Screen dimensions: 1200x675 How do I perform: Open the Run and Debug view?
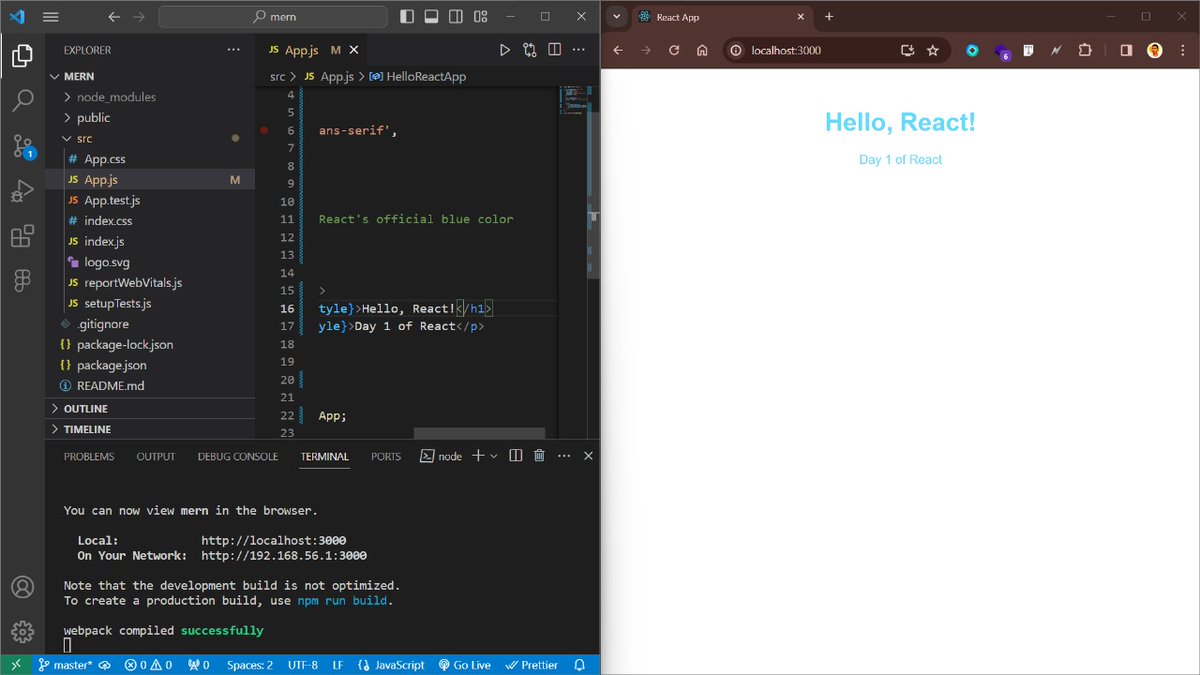[22, 191]
